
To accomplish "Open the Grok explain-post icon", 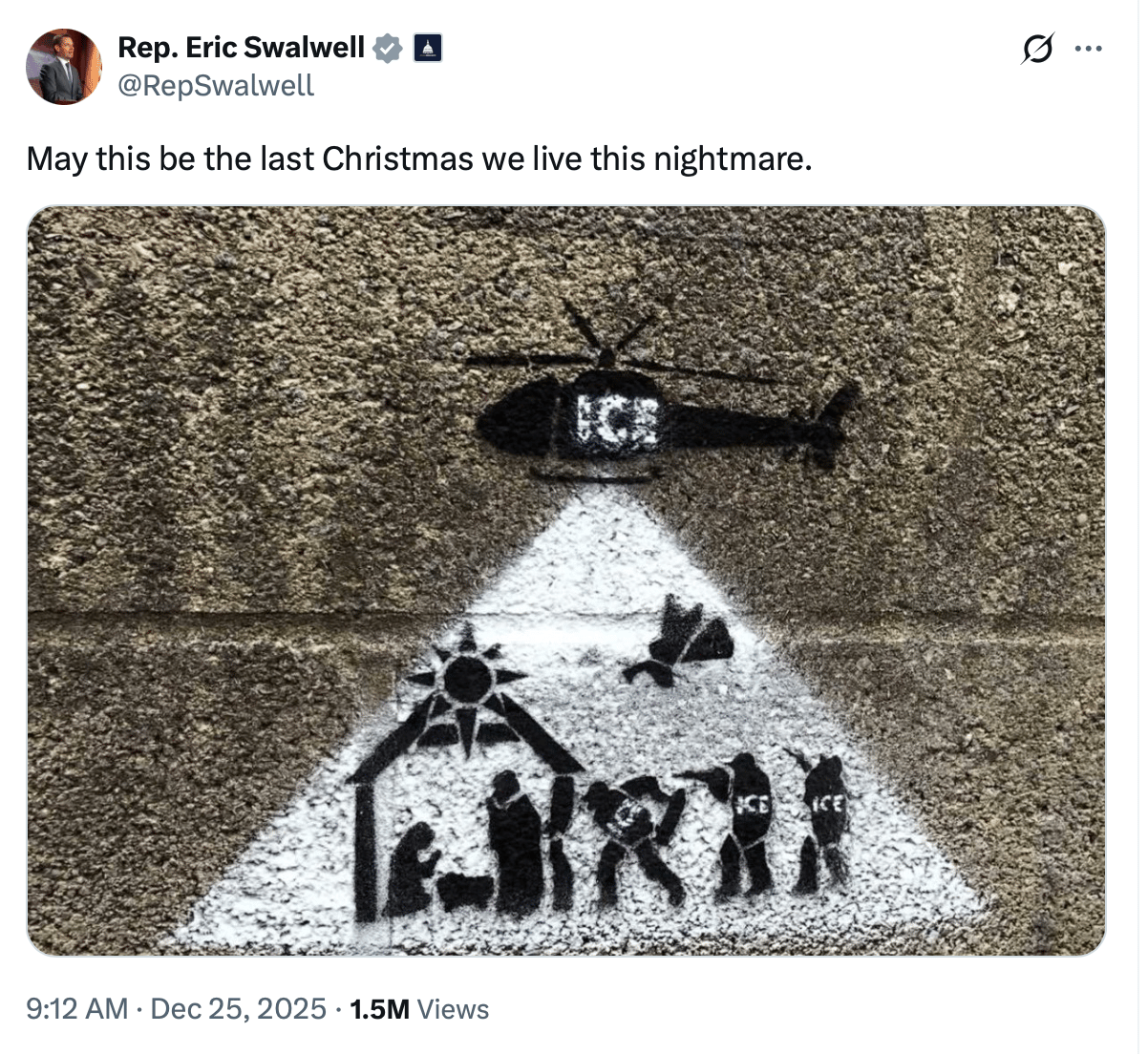I will pyautogui.click(x=1036, y=48).
